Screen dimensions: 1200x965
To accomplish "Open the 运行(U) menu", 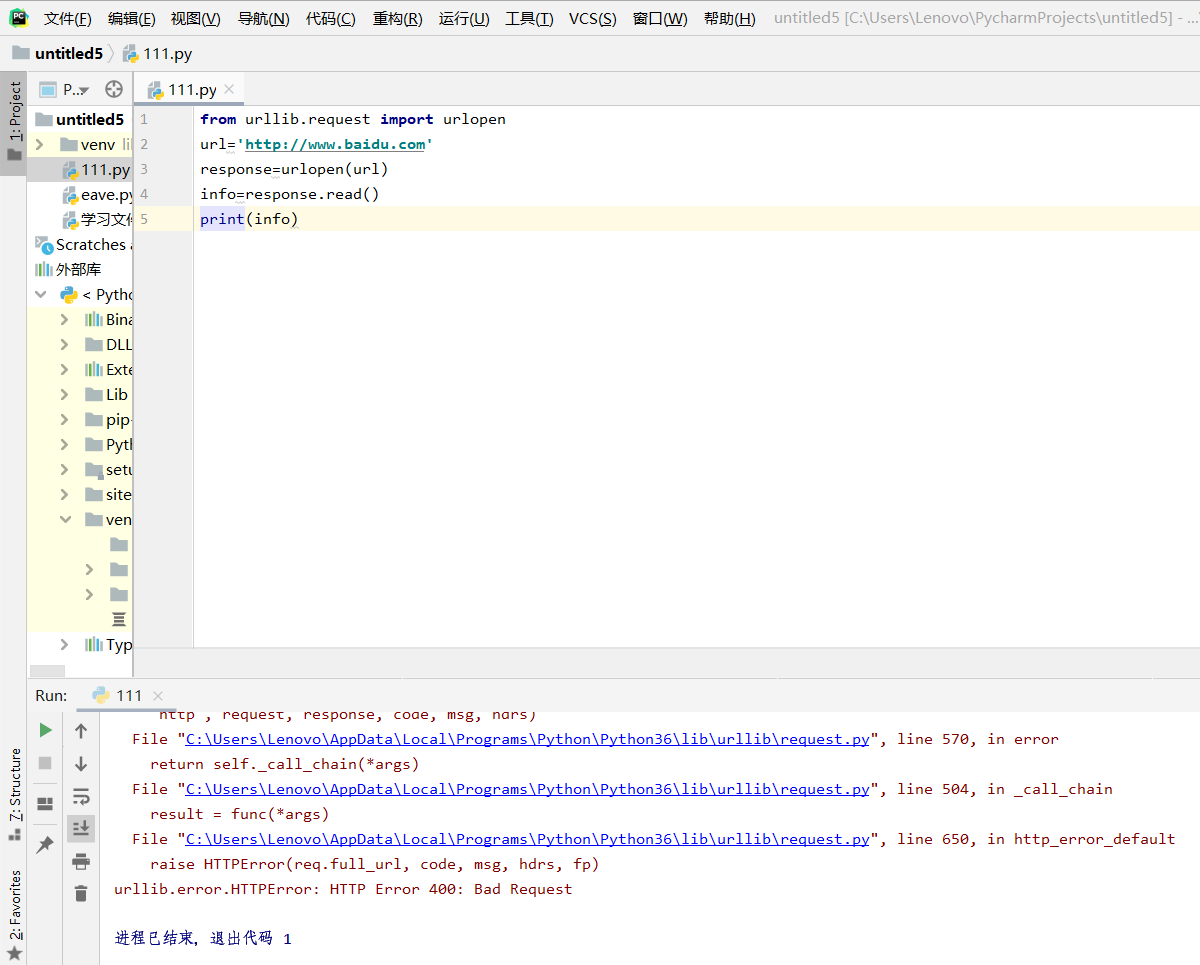I will pyautogui.click(x=464, y=19).
